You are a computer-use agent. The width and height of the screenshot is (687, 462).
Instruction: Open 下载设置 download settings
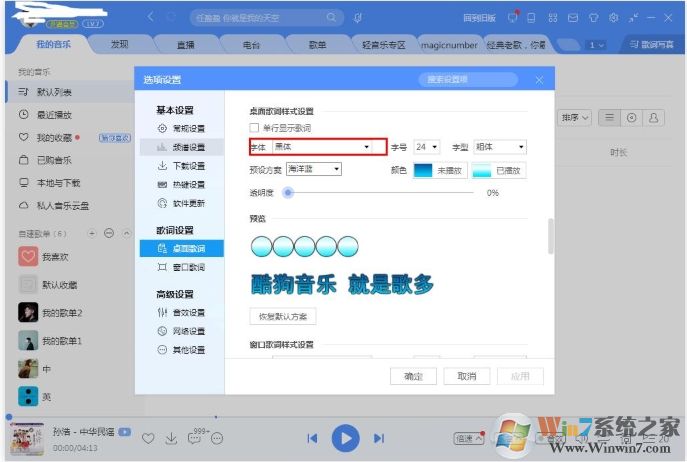181,166
